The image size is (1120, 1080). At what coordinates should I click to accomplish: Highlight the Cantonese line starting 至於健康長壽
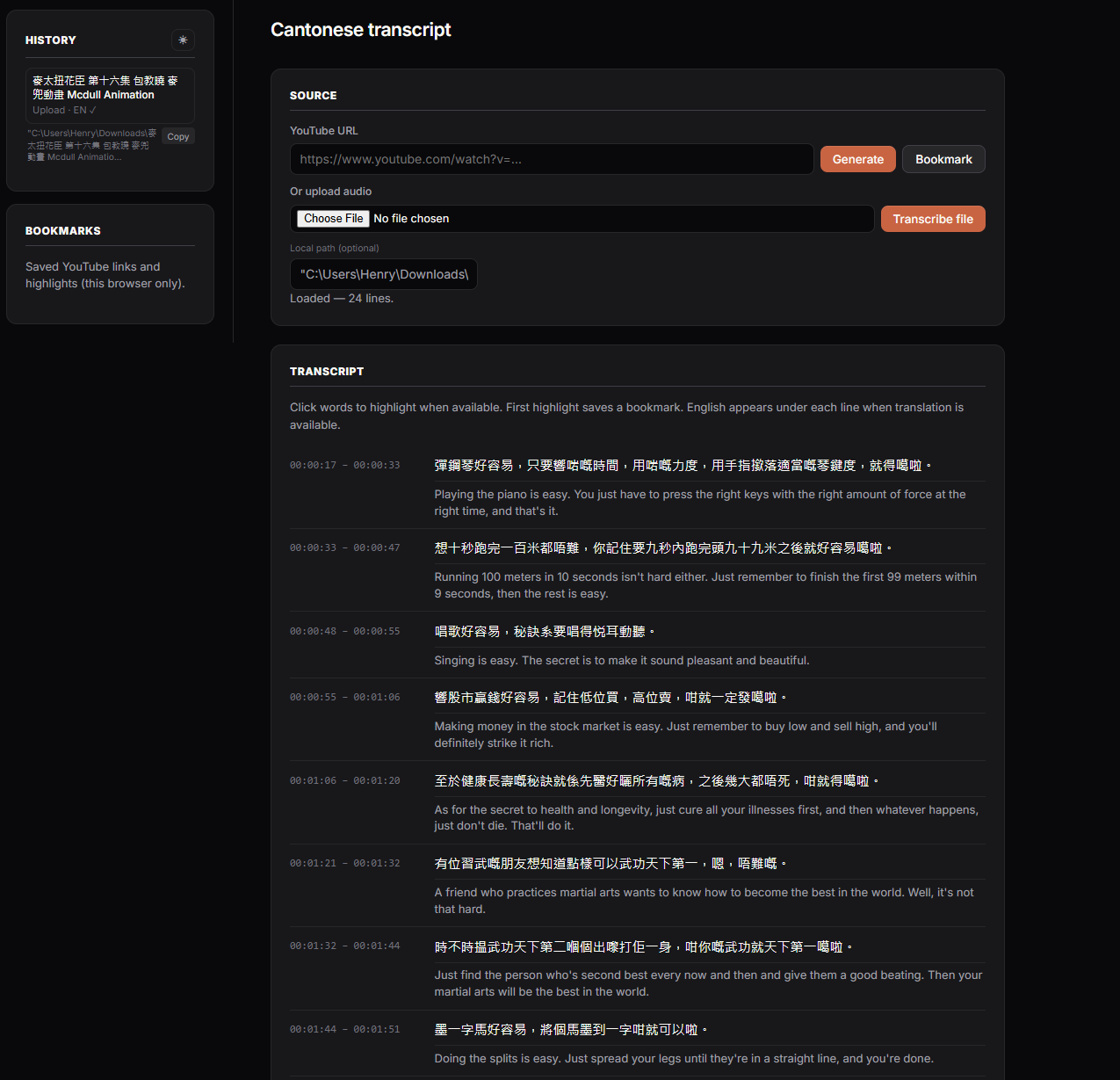[x=656, y=781]
